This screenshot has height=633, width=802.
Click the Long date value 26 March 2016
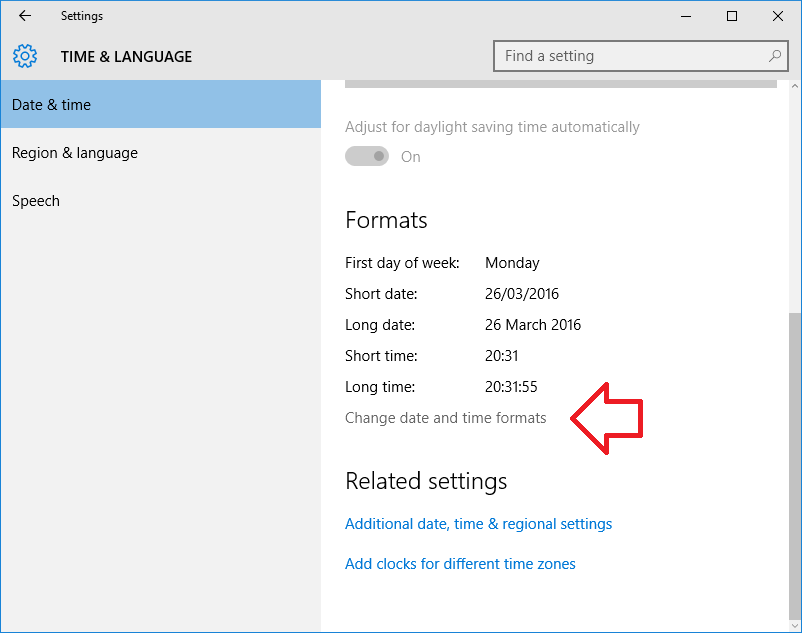(x=533, y=325)
